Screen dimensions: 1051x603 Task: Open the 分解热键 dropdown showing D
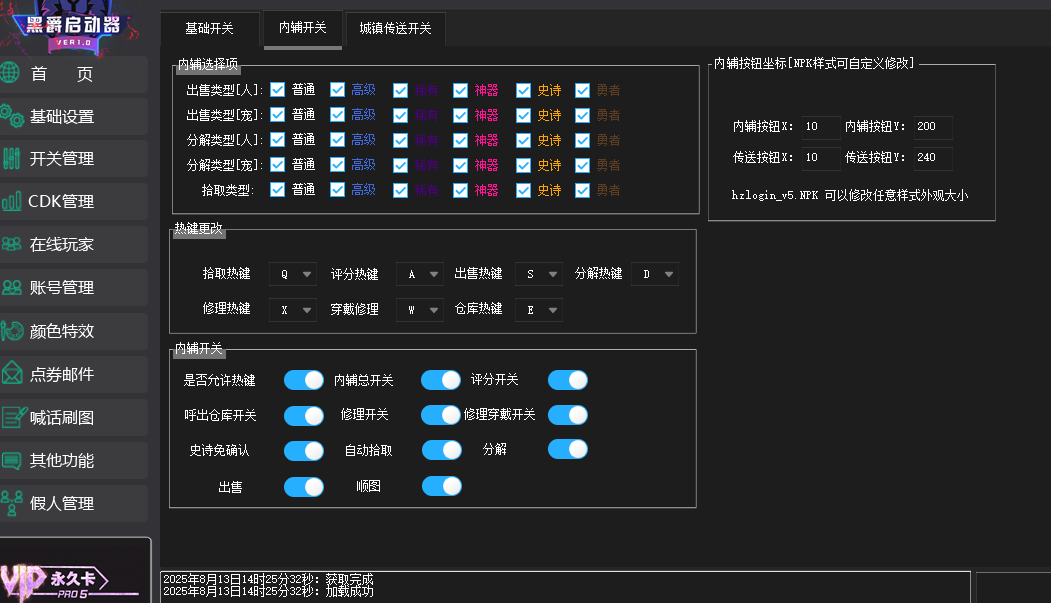pos(654,274)
